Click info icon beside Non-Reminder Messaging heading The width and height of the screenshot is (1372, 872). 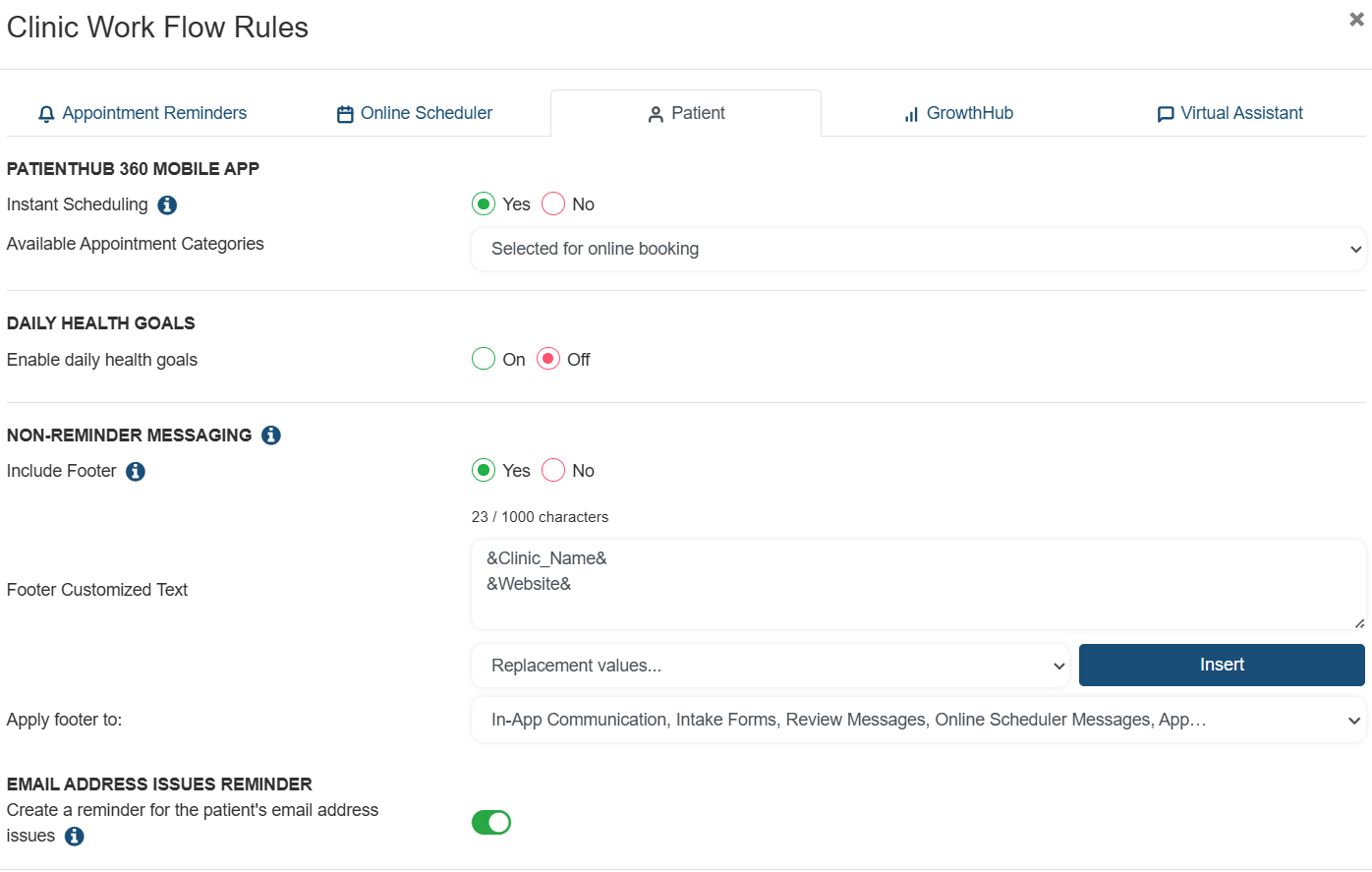[271, 435]
